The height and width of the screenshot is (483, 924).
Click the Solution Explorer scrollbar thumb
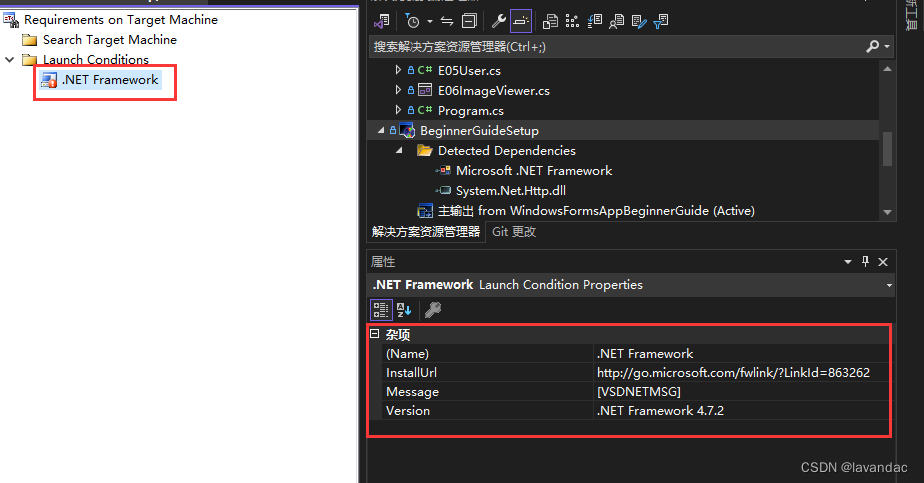coord(887,148)
